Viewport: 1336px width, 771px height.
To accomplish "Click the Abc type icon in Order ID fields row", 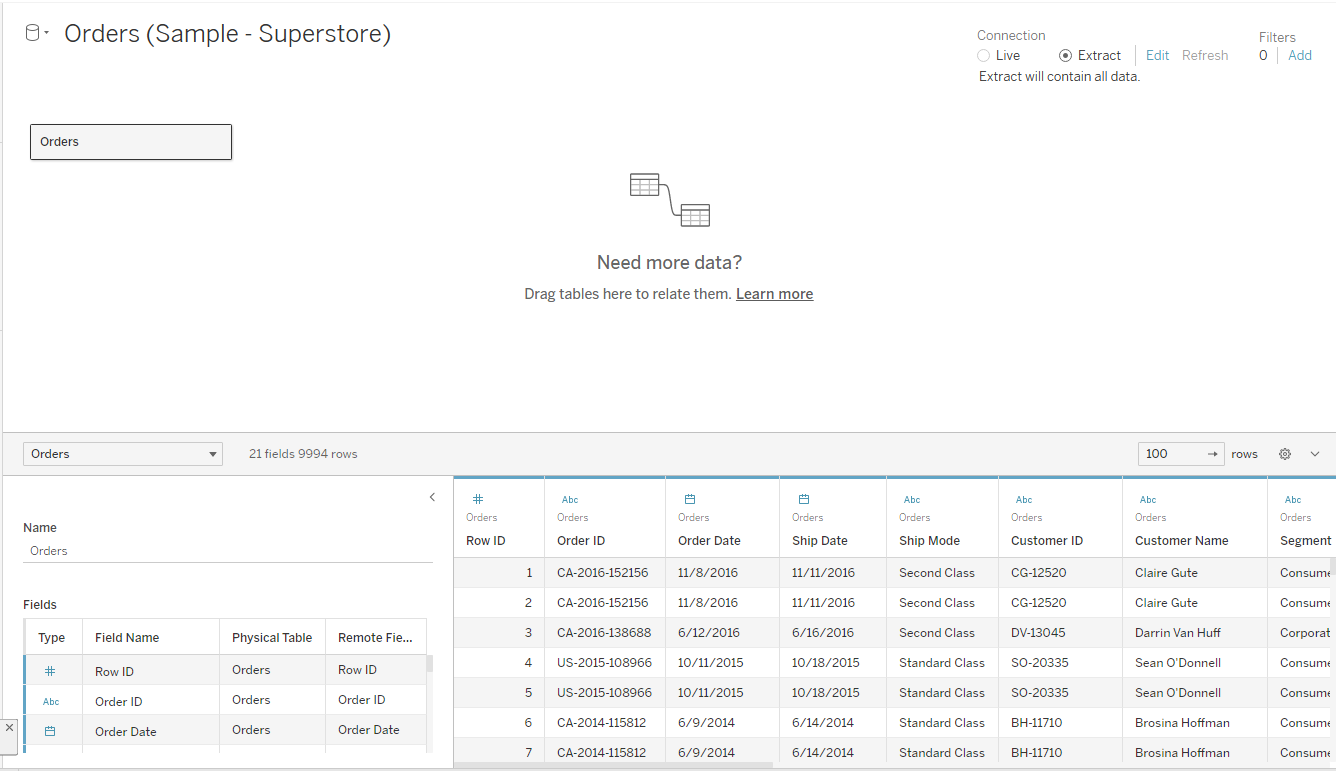I will click(x=51, y=702).
